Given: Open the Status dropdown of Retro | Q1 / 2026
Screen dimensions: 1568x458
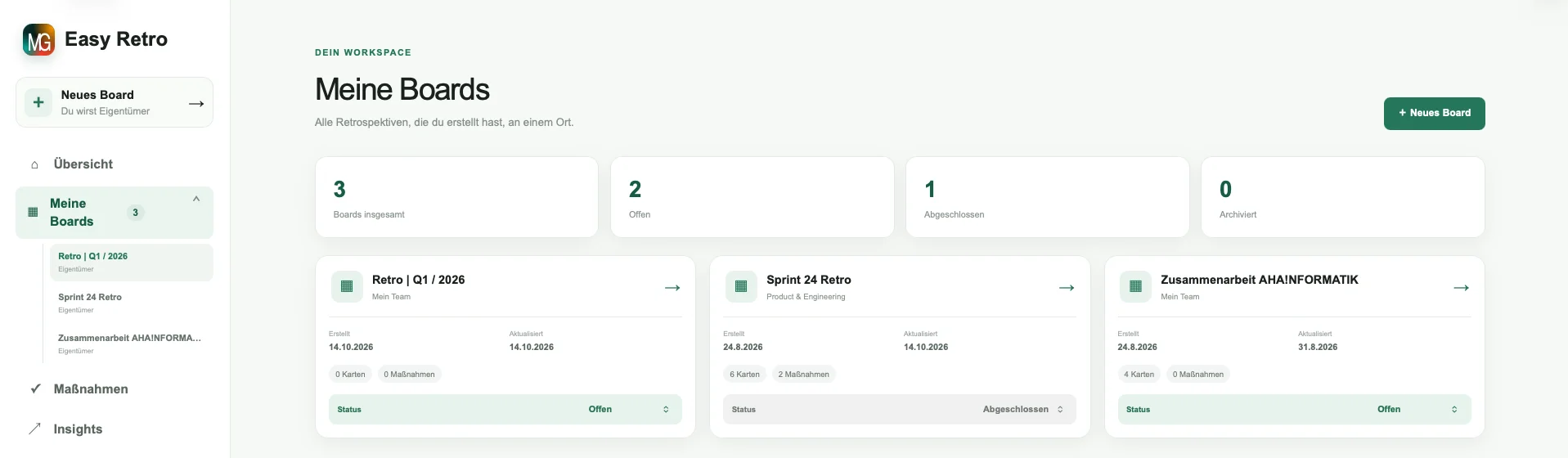Looking at the screenshot, I should [505, 410].
